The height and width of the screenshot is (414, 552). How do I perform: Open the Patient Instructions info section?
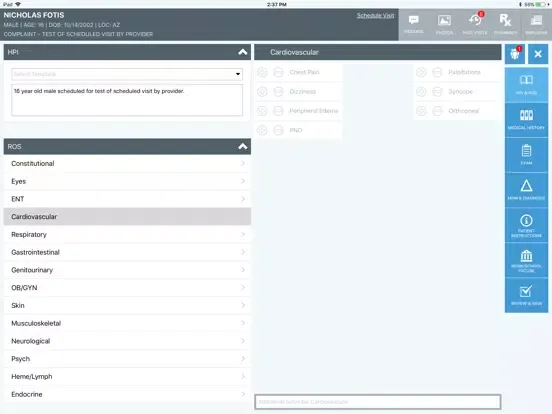[526, 225]
